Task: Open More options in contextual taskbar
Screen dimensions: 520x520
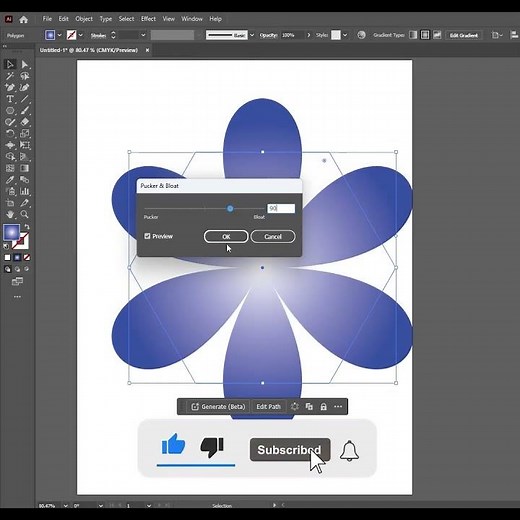Action: coord(338,407)
